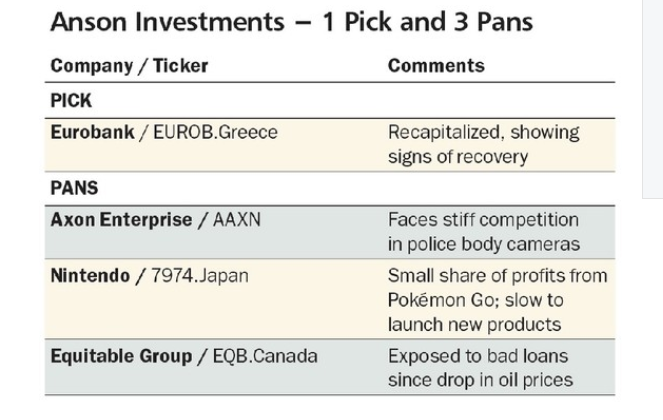Click the EQB.Canada ticker text
This screenshot has height=420, width=663.
(265, 356)
